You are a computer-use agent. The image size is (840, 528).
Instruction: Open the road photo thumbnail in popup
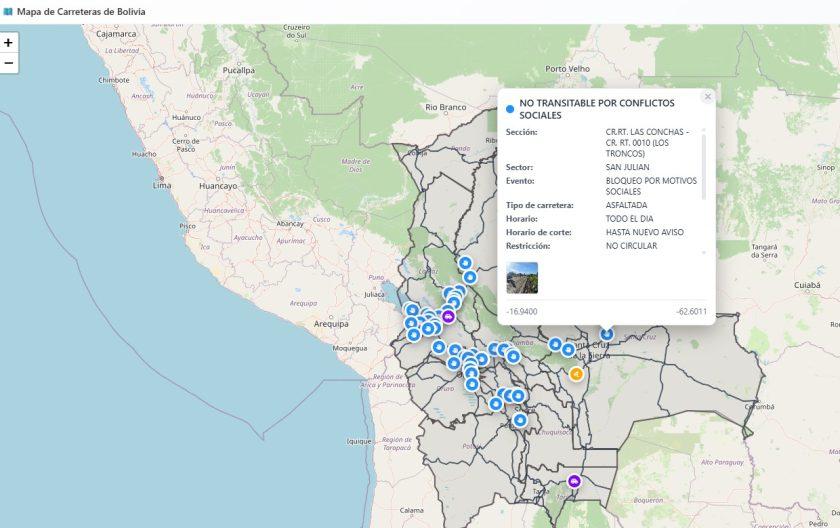click(522, 277)
